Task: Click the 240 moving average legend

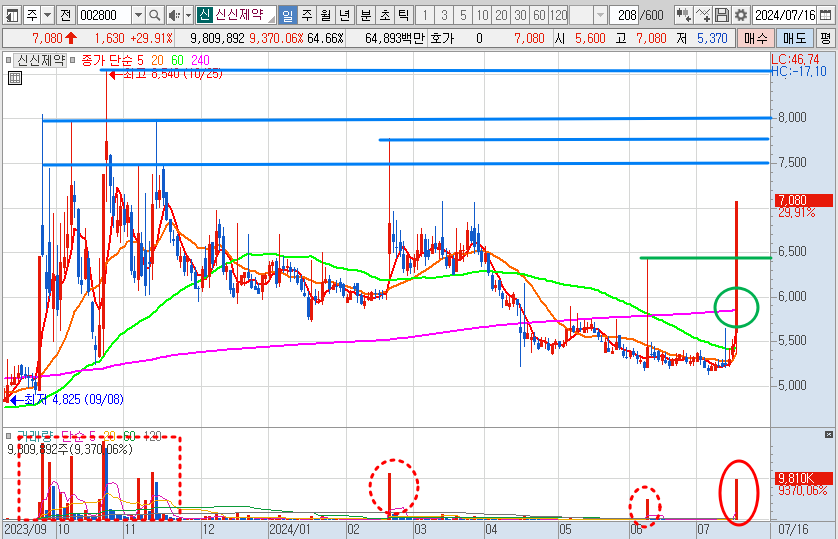Action: (201, 60)
